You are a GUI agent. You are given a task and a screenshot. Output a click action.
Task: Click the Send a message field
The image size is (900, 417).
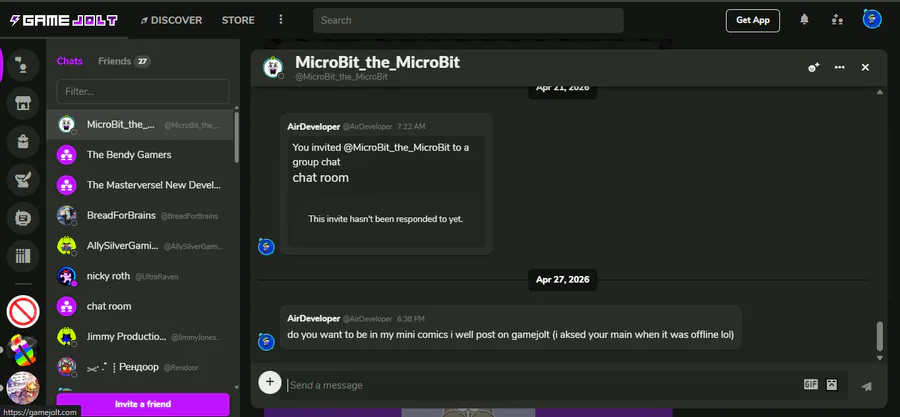tap(542, 385)
